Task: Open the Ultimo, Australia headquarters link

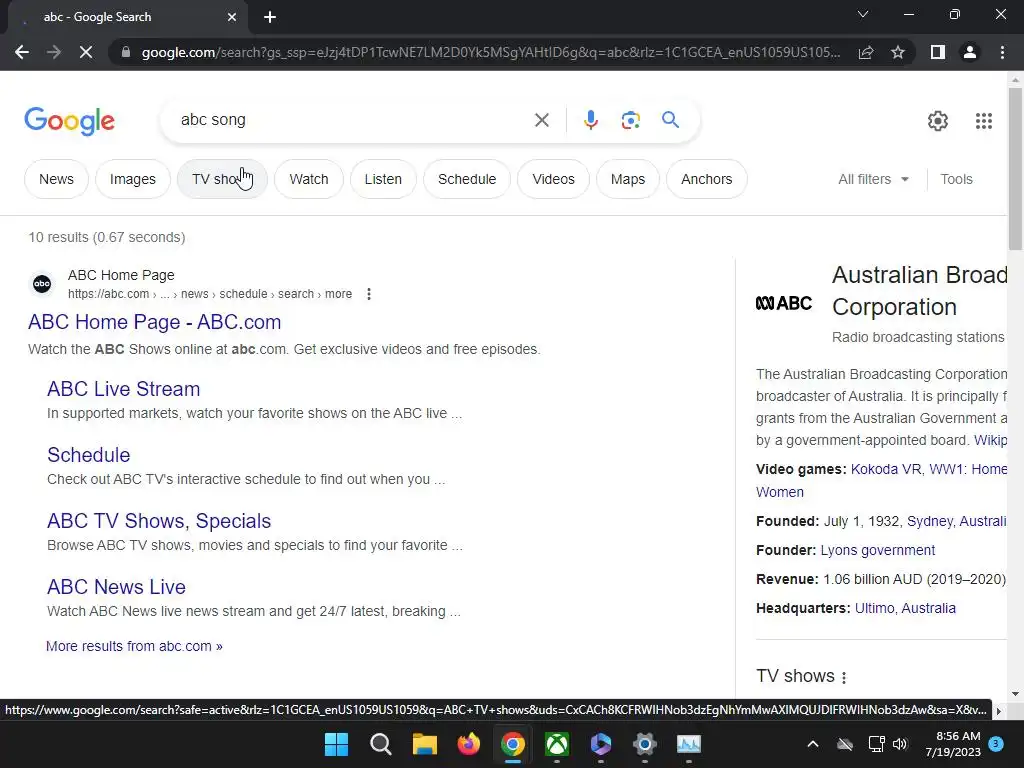Action: (x=905, y=608)
